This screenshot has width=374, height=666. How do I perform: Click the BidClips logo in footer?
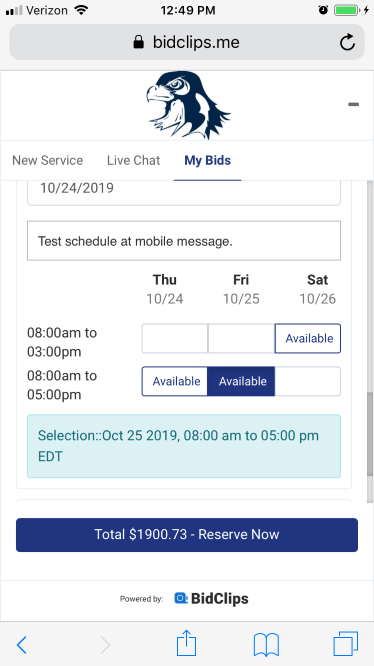click(211, 598)
